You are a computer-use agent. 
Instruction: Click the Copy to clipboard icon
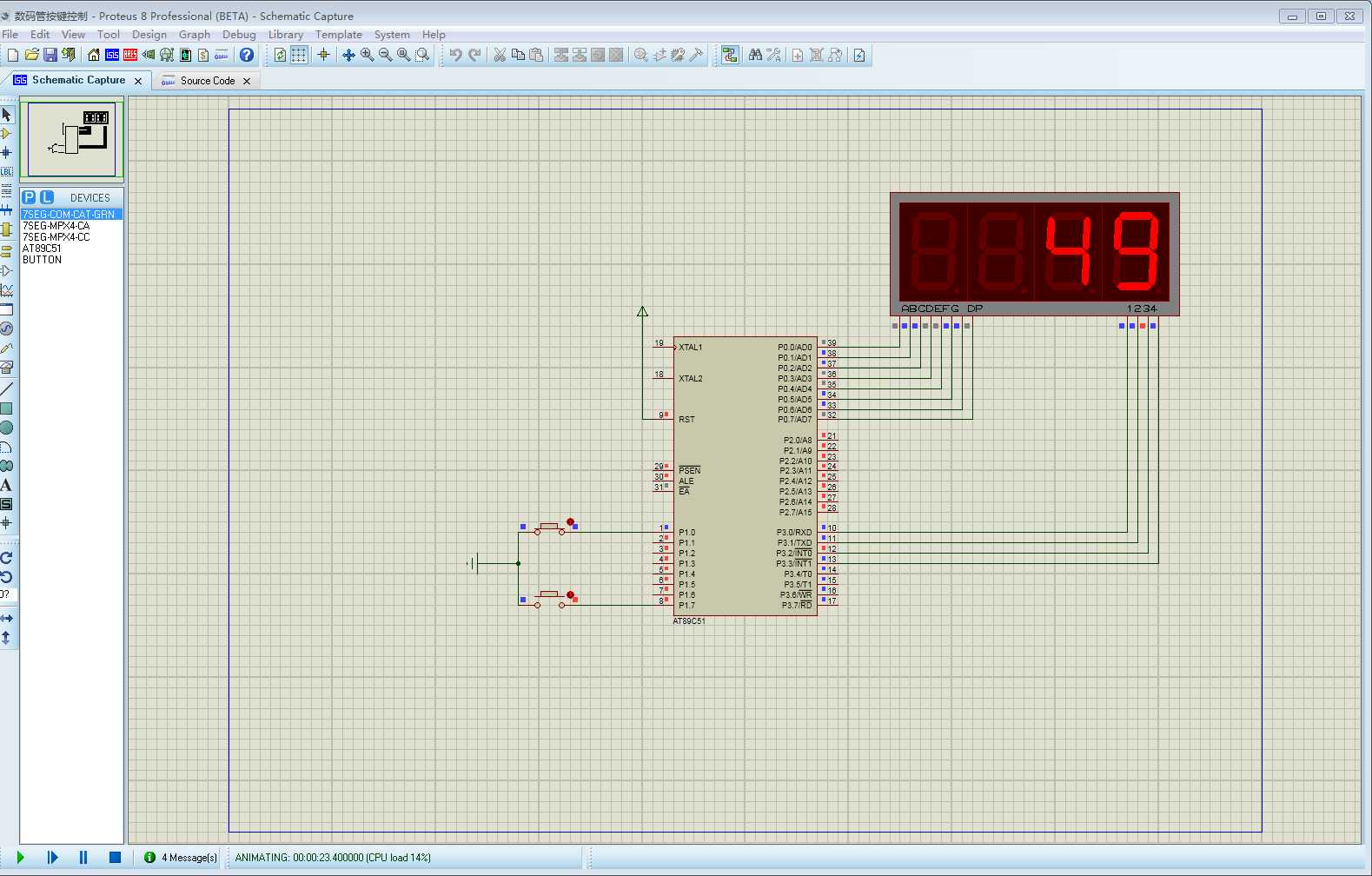[518, 55]
